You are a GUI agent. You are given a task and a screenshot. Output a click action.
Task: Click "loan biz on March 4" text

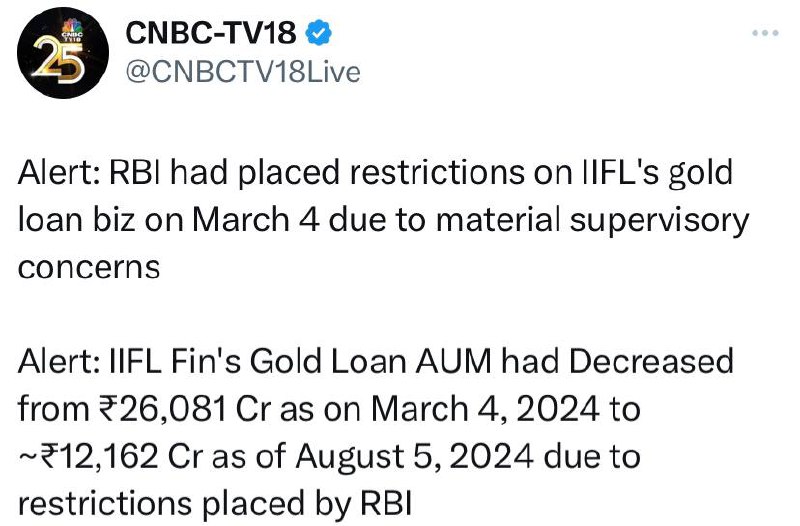click(x=169, y=220)
